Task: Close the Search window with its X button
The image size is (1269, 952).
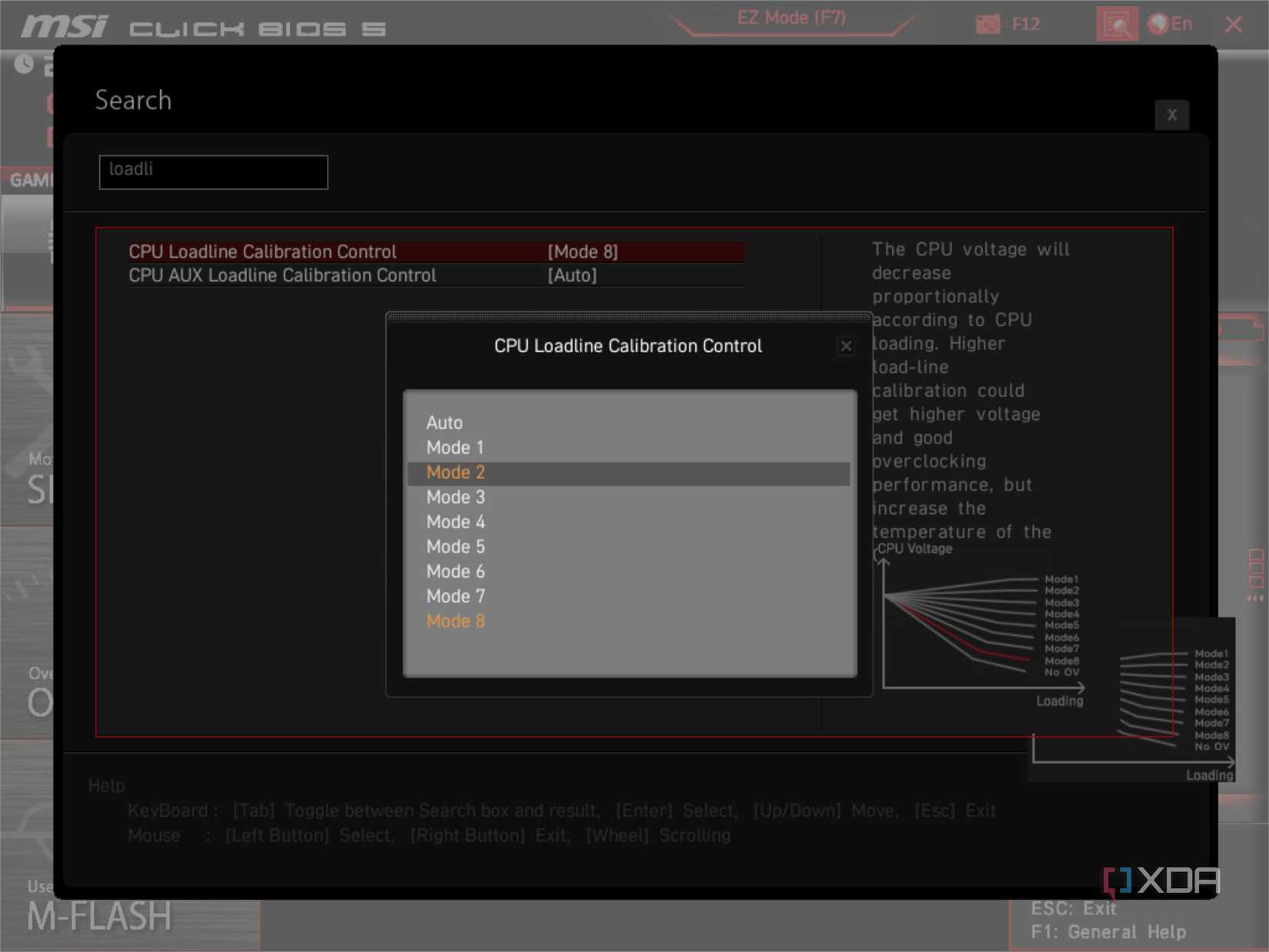Action: (x=1172, y=115)
